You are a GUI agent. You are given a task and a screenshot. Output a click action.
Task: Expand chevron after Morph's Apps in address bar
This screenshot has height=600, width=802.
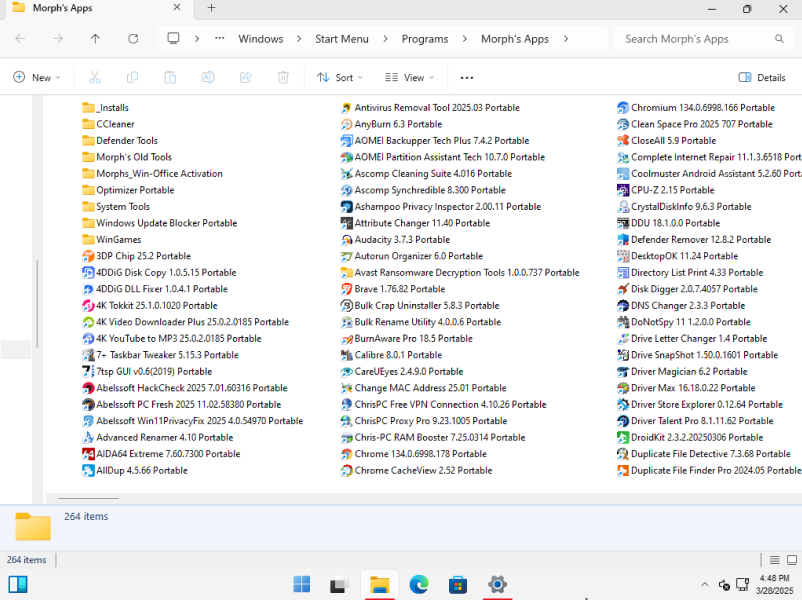566,39
